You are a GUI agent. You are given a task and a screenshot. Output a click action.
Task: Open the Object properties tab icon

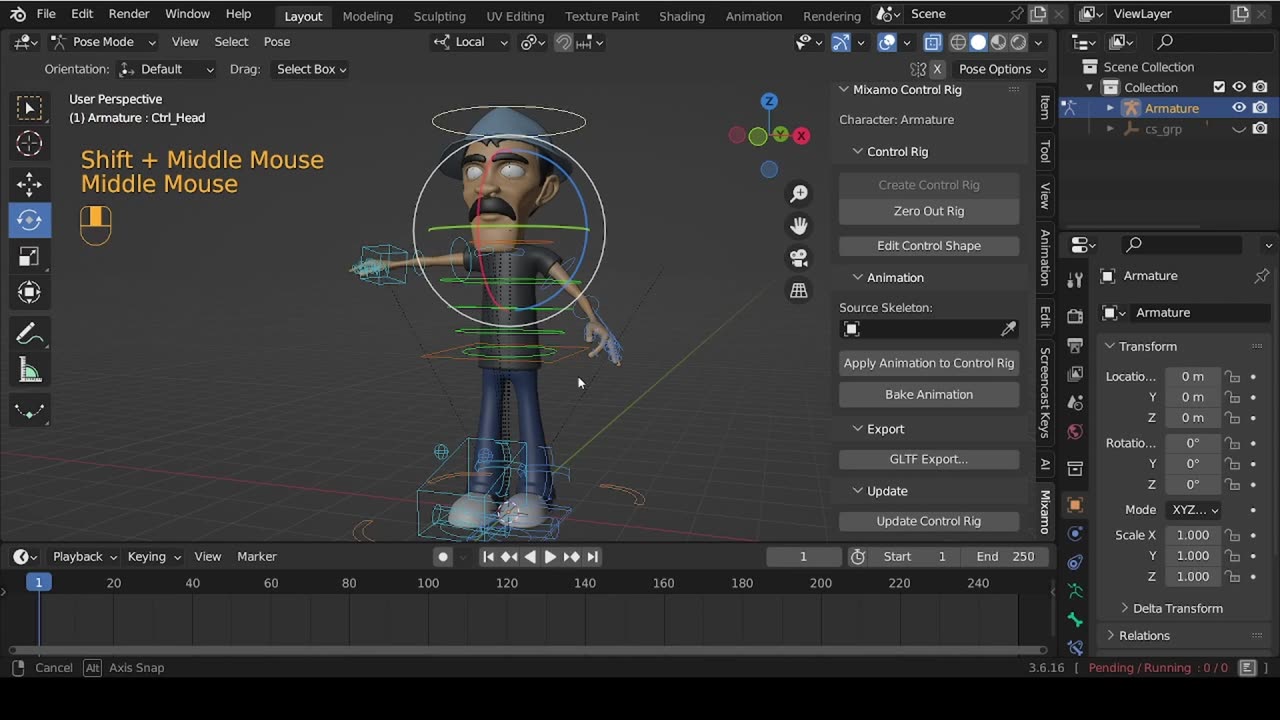click(x=1075, y=504)
